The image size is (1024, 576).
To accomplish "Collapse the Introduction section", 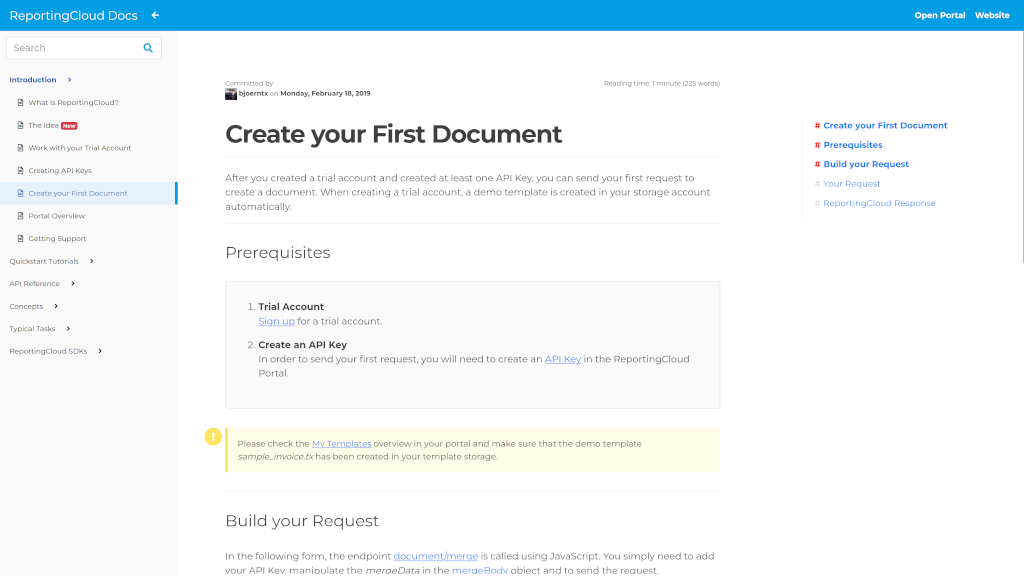I will (x=69, y=79).
